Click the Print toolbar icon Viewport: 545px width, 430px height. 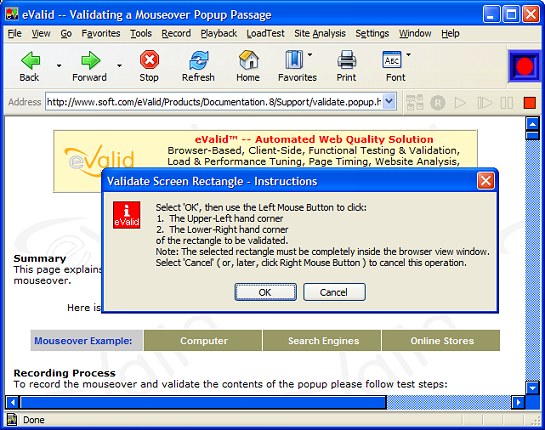tap(347, 60)
